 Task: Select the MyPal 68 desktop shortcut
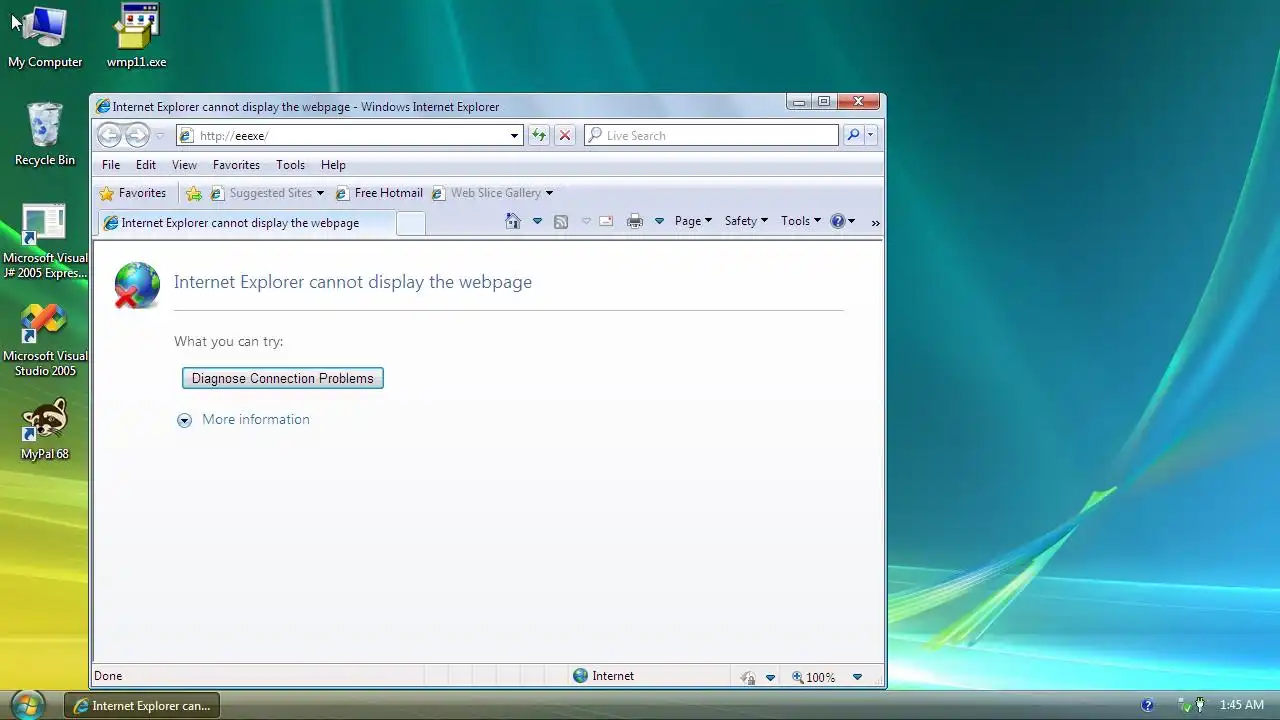click(45, 430)
